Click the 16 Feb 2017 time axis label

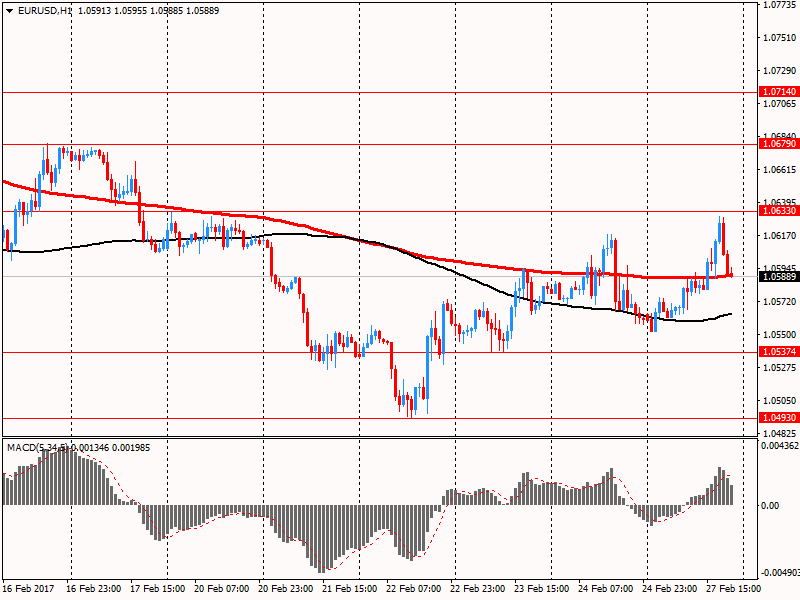point(29,589)
